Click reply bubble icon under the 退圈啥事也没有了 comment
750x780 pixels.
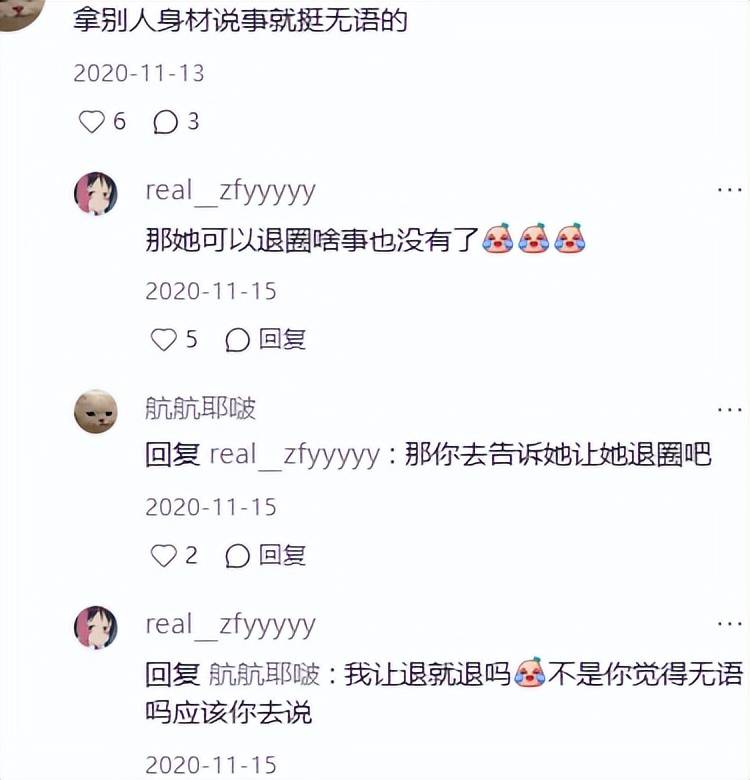[237, 340]
